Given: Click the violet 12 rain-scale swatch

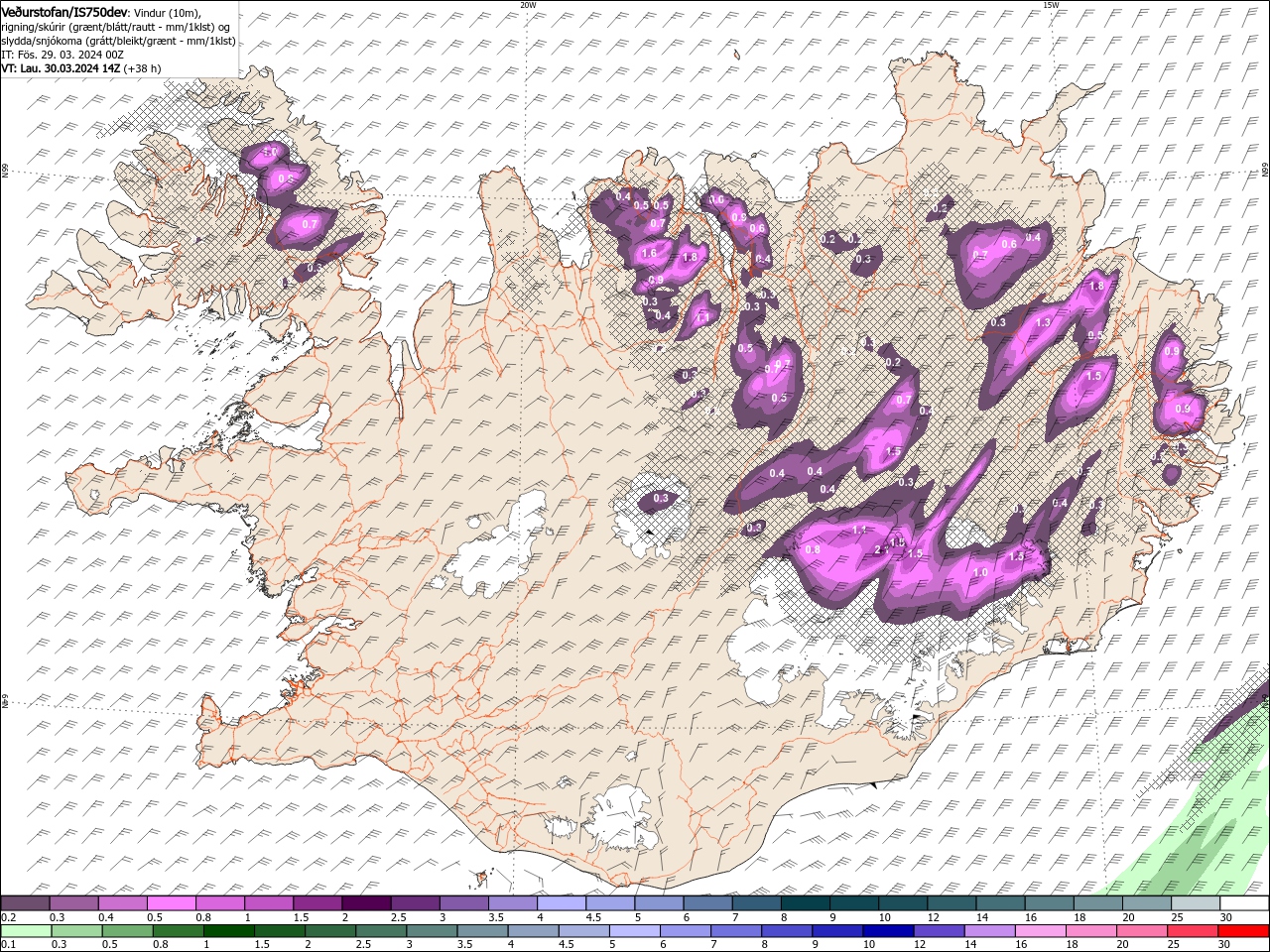Looking at the screenshot, I should click(938, 930).
